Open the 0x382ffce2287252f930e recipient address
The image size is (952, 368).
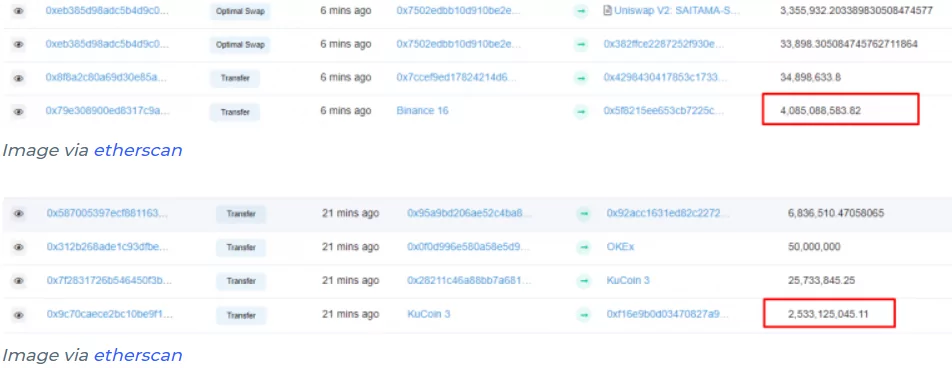664,44
